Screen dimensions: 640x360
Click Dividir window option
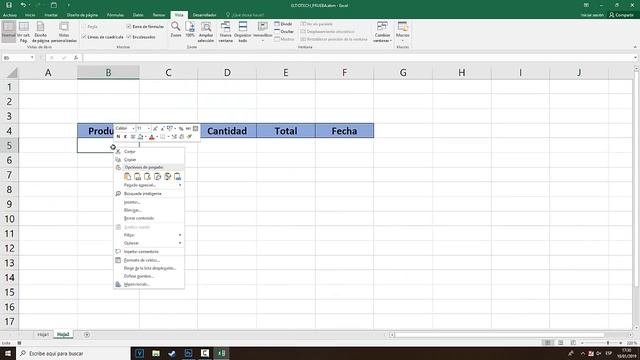[283, 24]
